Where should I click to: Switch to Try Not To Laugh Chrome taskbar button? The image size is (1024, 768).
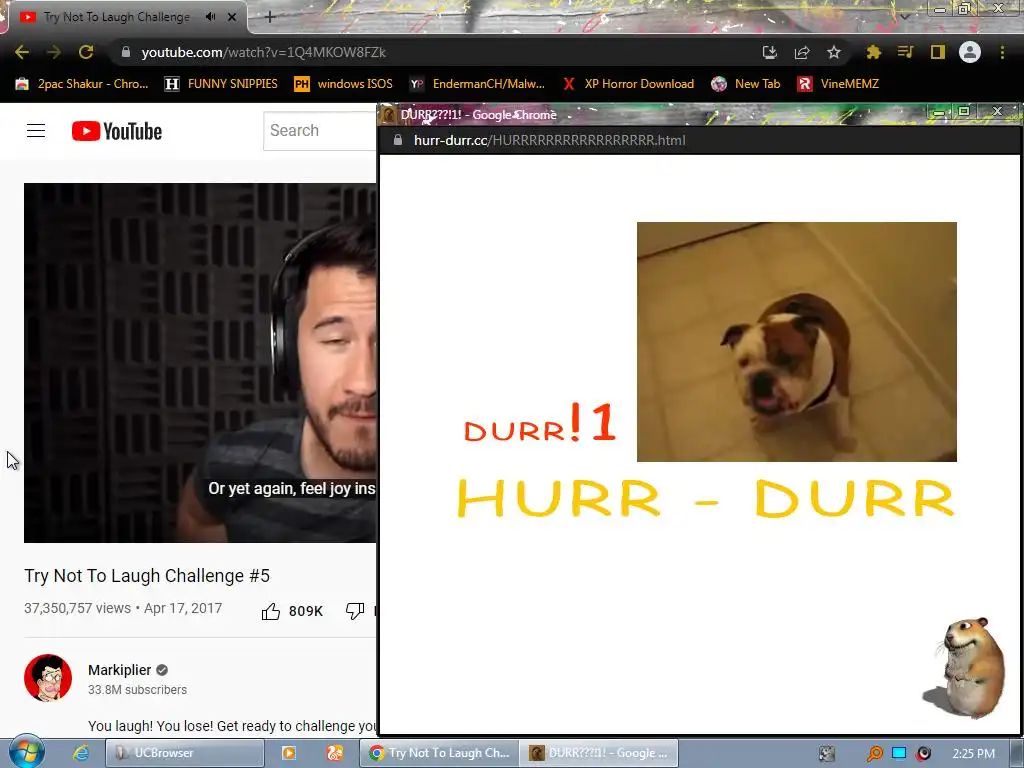pyautogui.click(x=440, y=753)
